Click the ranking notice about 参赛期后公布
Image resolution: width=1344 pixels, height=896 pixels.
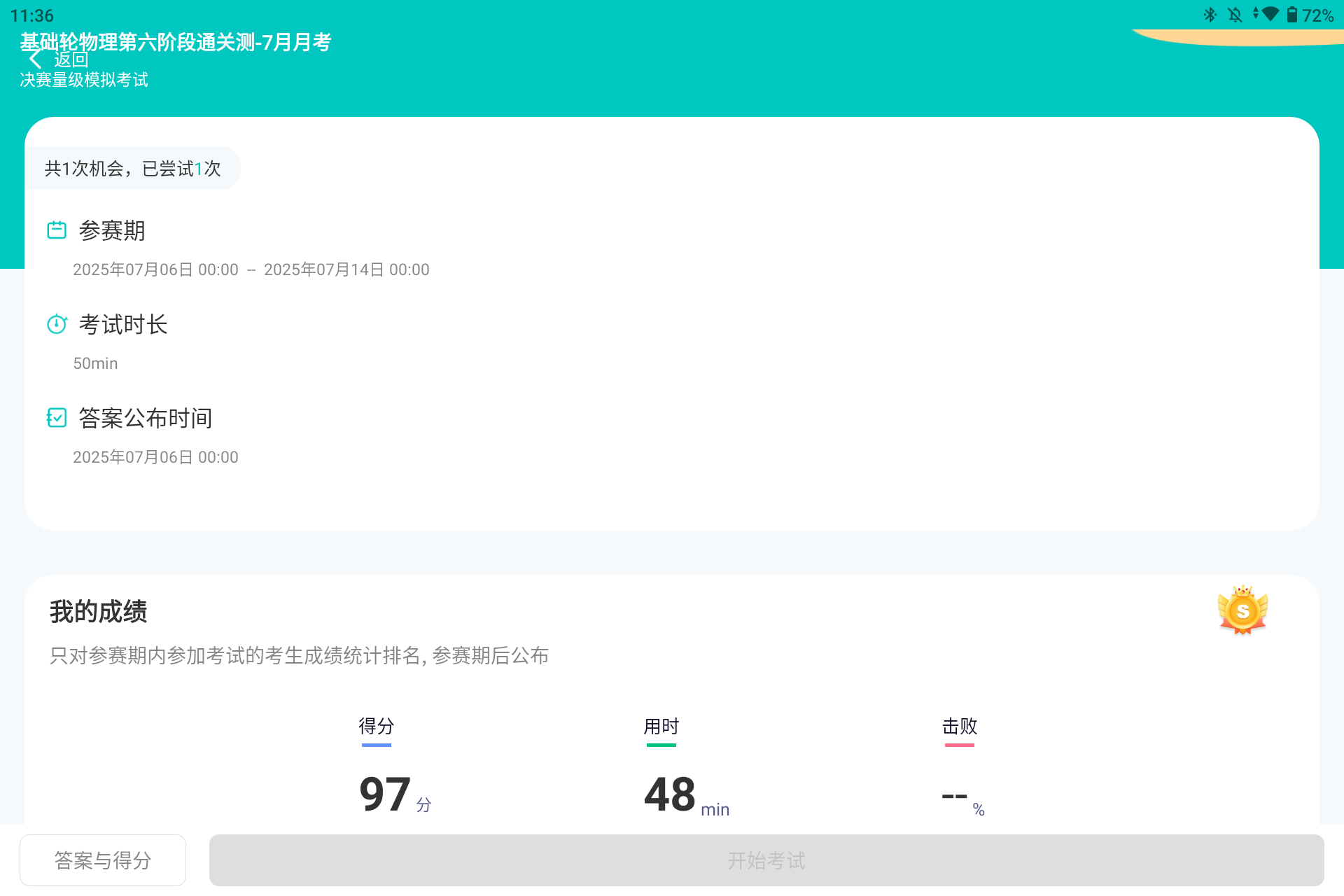299,655
